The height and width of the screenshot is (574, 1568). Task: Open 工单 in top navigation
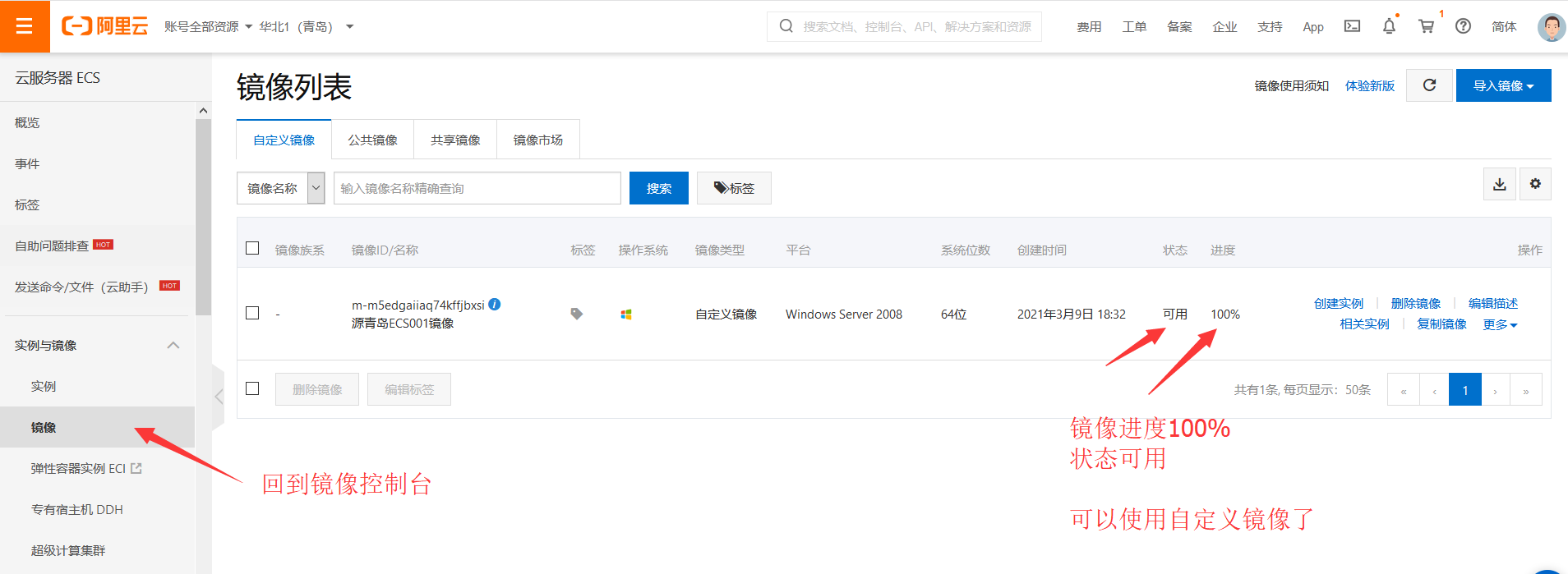click(x=1134, y=27)
